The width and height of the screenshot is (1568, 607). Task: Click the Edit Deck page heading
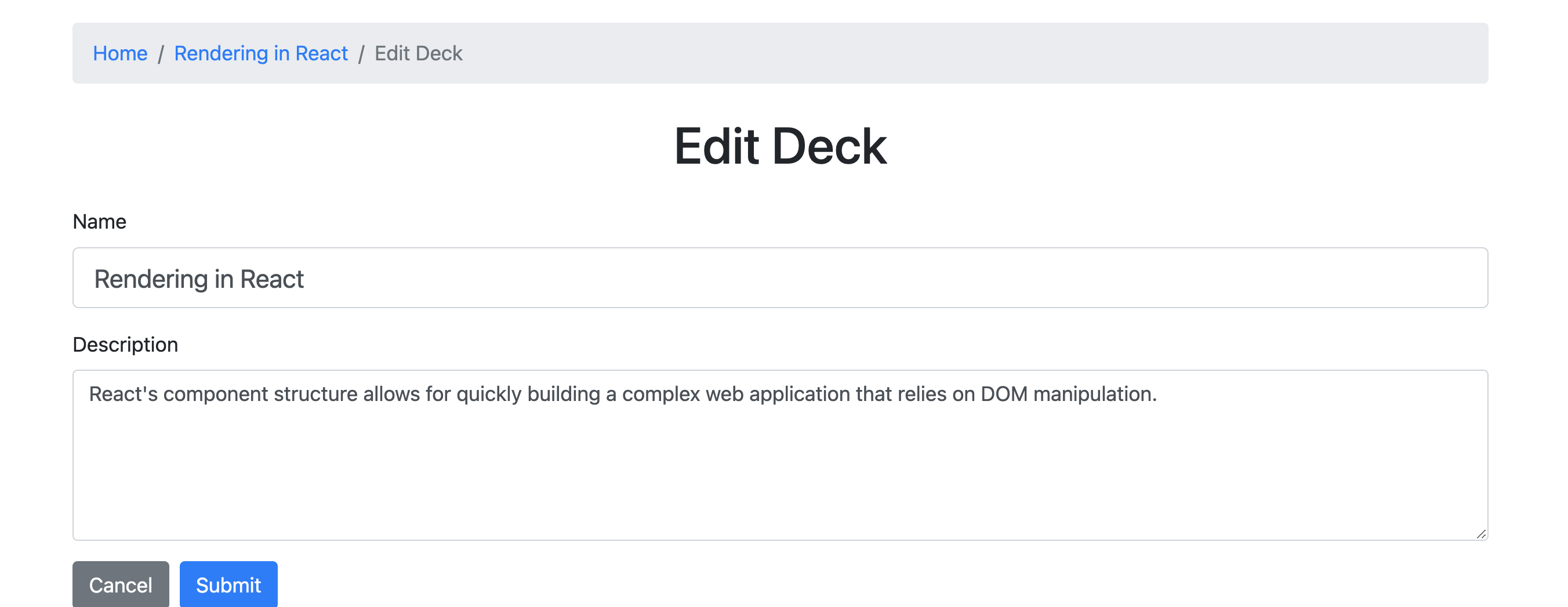[781, 146]
